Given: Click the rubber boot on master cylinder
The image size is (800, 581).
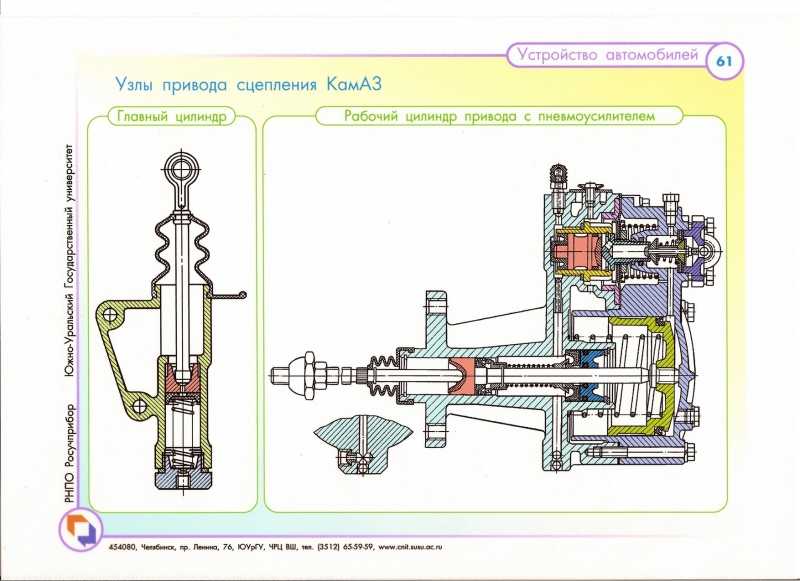Looking at the screenshot, I should [182, 250].
